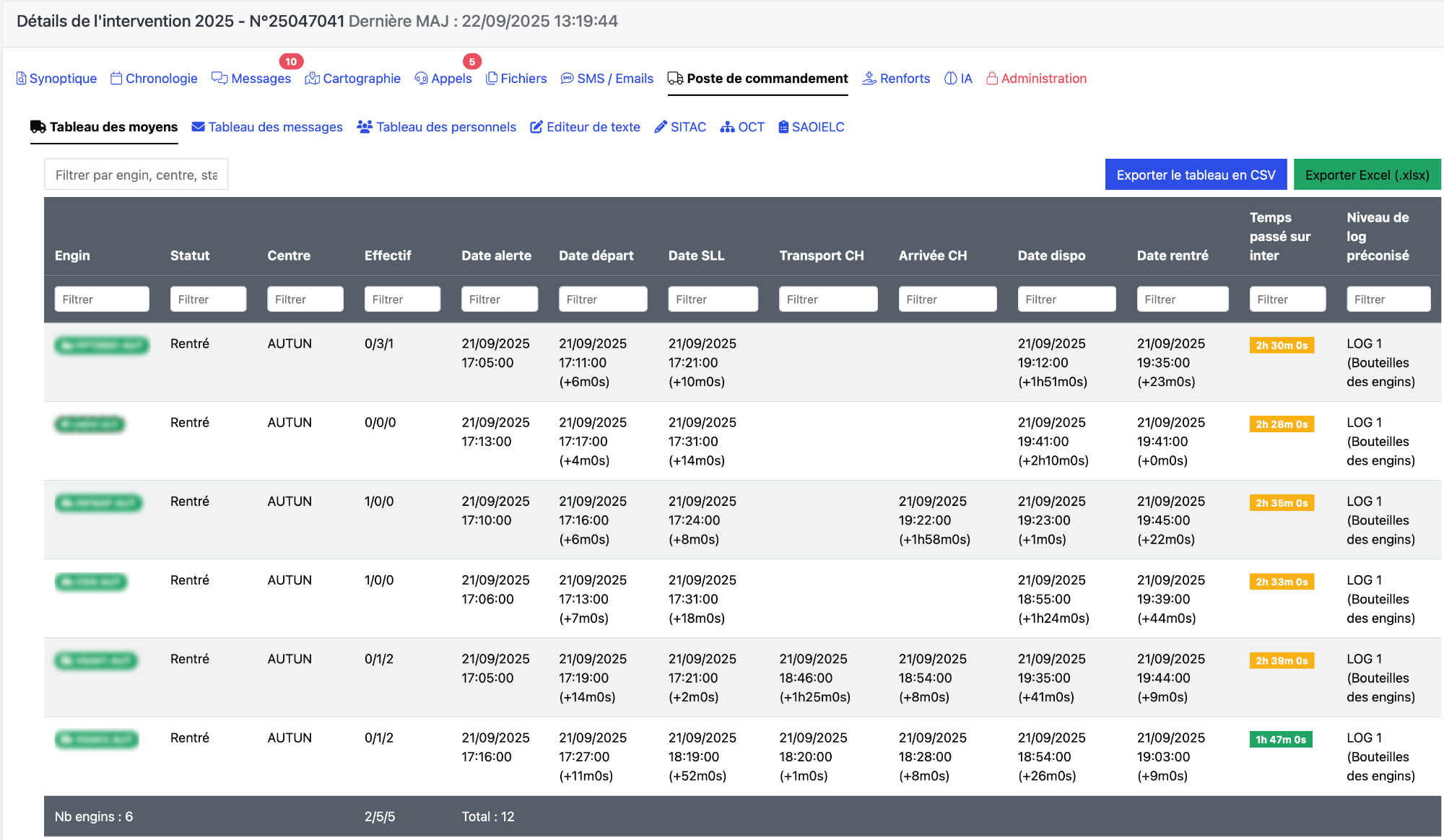Click the Tableau des personnels people icon
The image size is (1444, 840).
click(x=365, y=127)
